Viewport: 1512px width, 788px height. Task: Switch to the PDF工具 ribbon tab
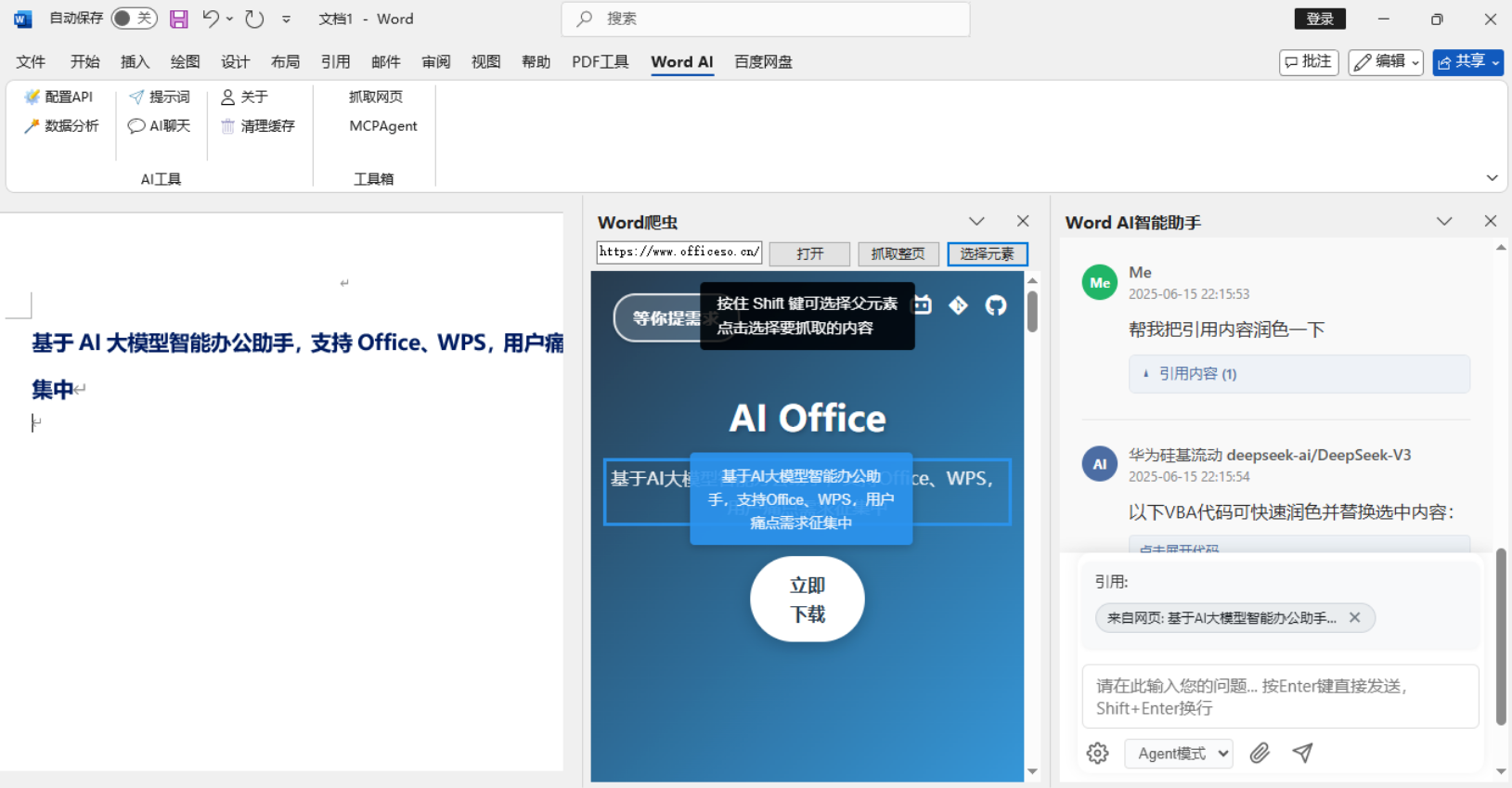click(x=600, y=62)
